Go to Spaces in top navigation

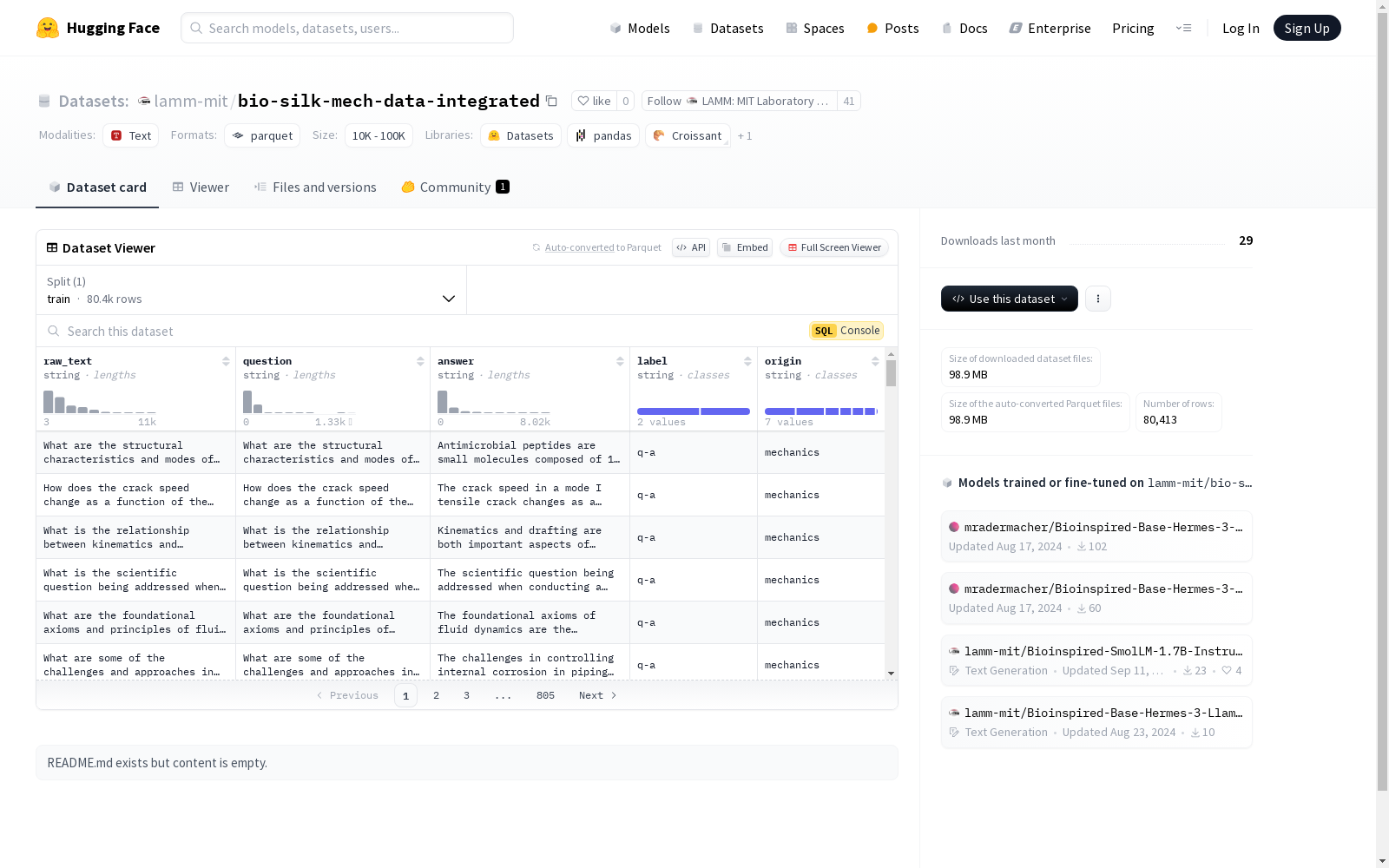pos(815,28)
